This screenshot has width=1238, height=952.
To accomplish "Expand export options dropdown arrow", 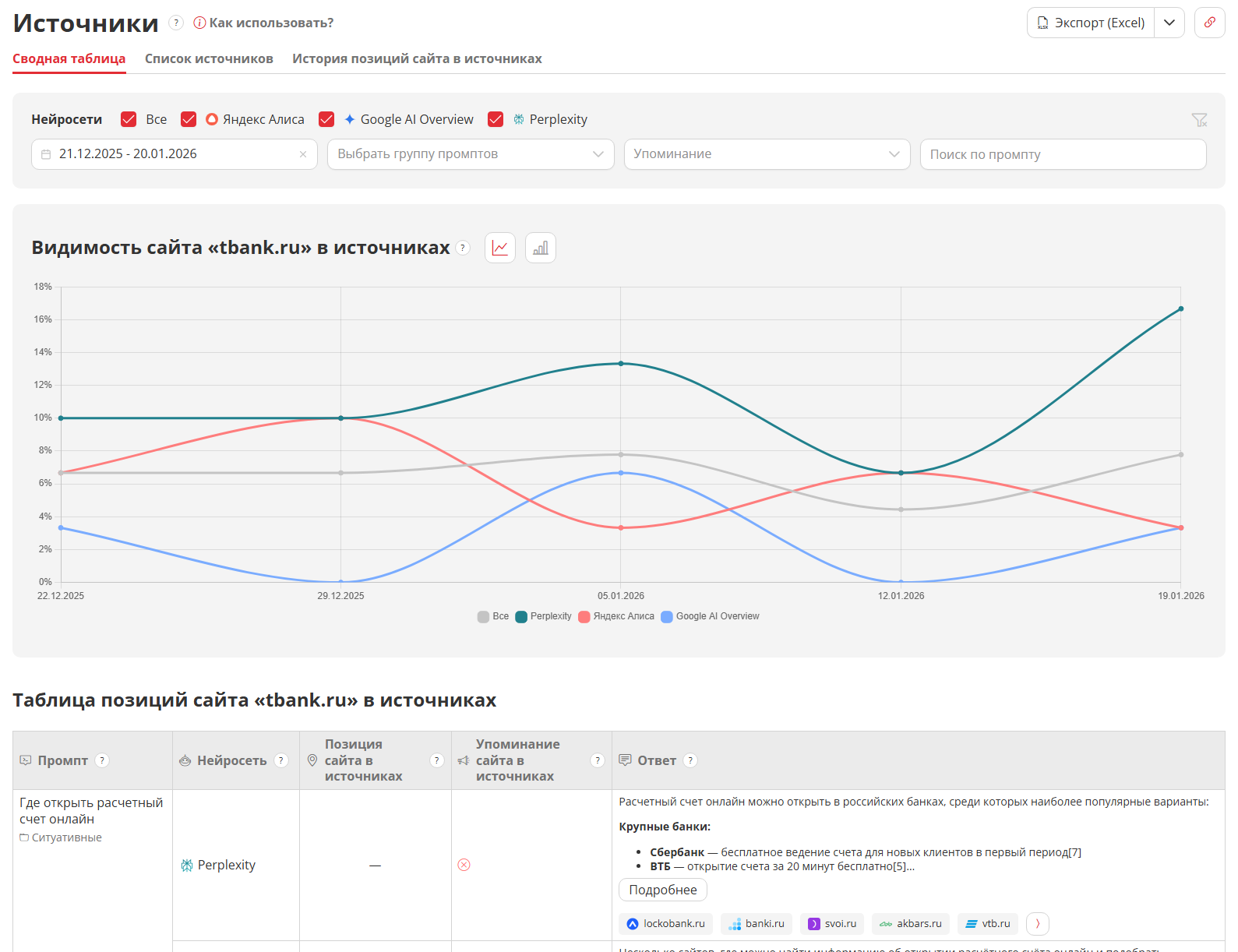I will tap(1169, 23).
